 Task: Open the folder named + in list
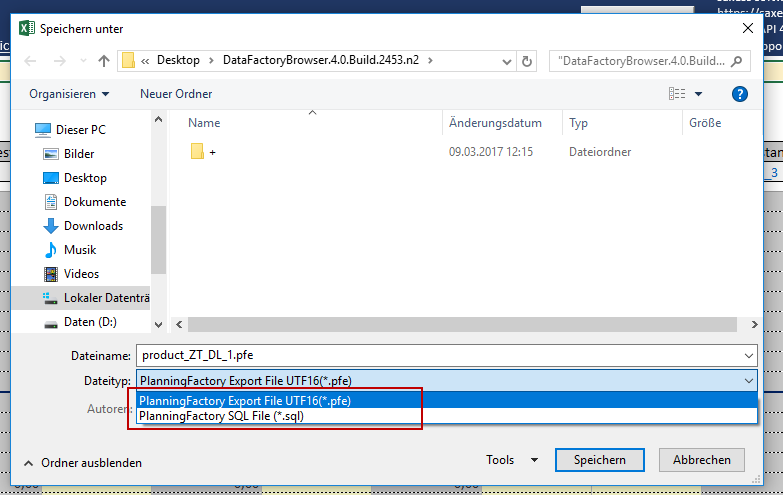[212, 152]
